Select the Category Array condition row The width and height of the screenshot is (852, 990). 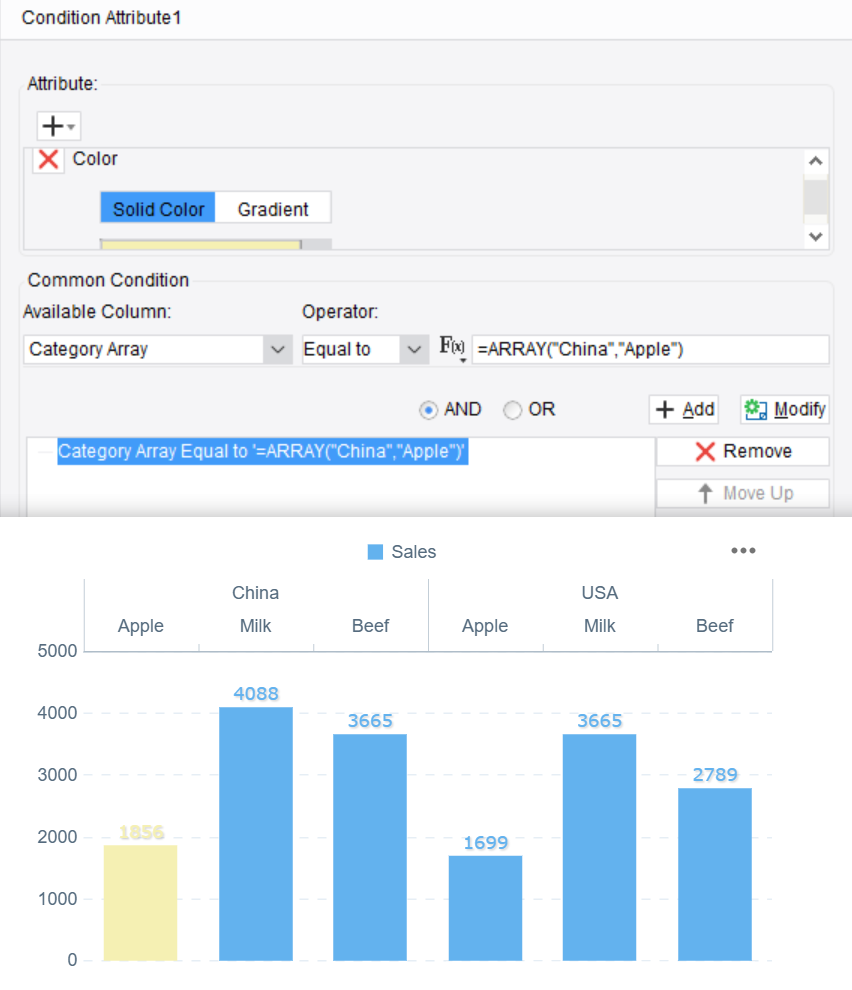(x=263, y=451)
